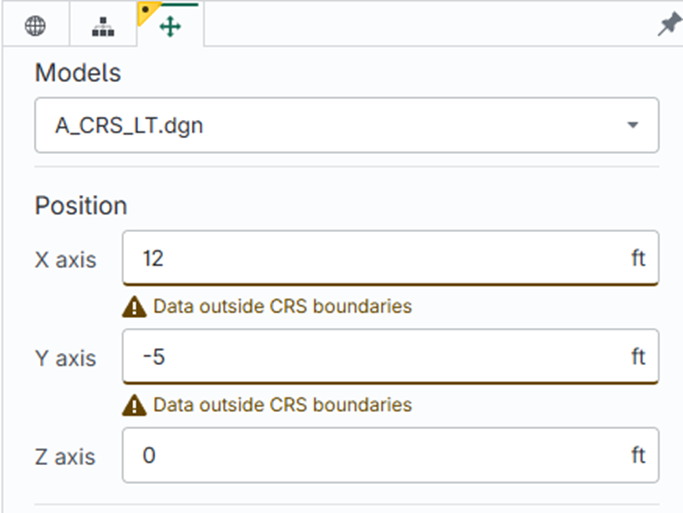
Task: Click the Models section heading
Action: click(x=78, y=72)
